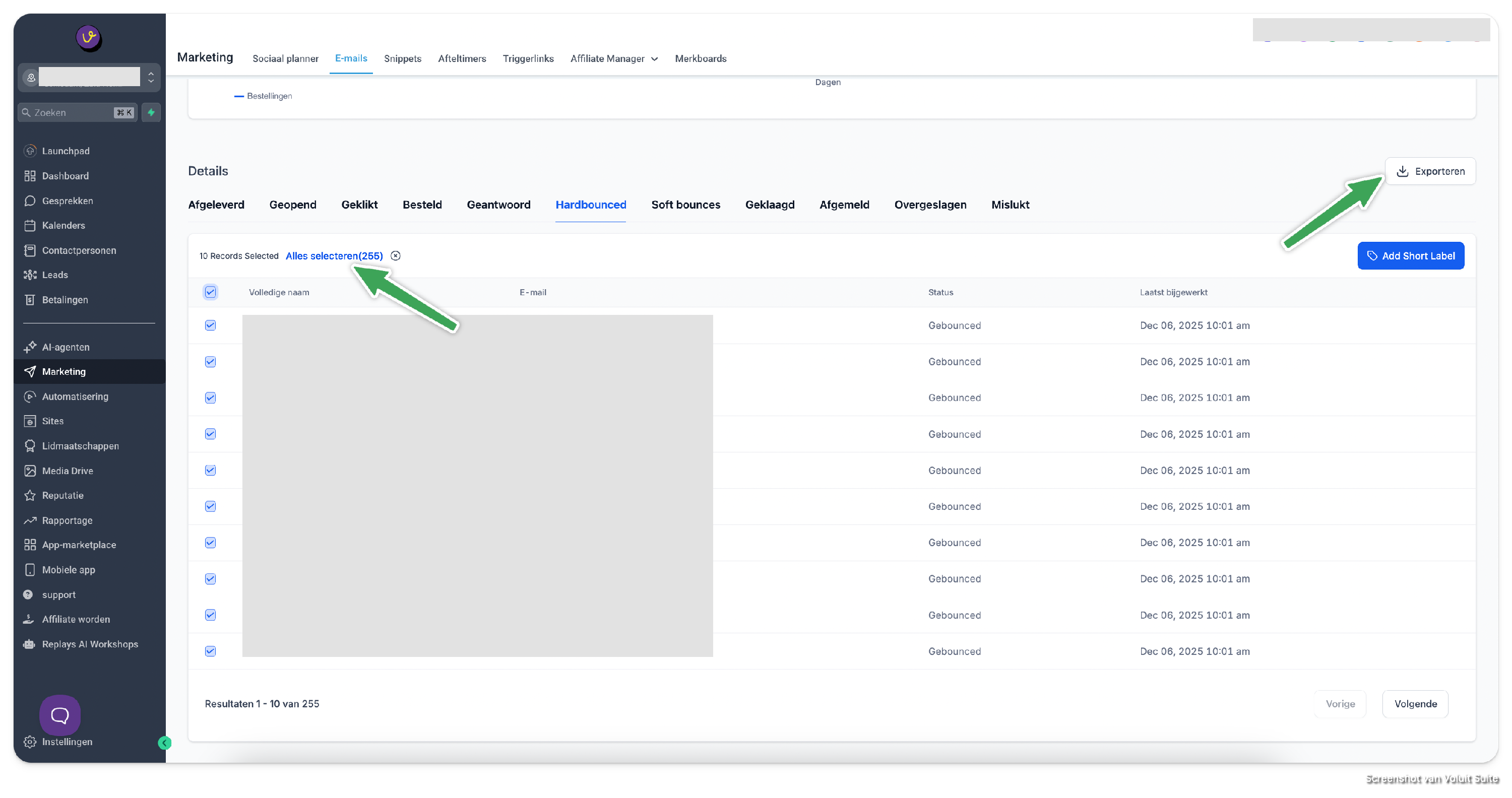Open the Launchpad sidebar icon
The width and height of the screenshot is (1512, 798).
pos(30,151)
